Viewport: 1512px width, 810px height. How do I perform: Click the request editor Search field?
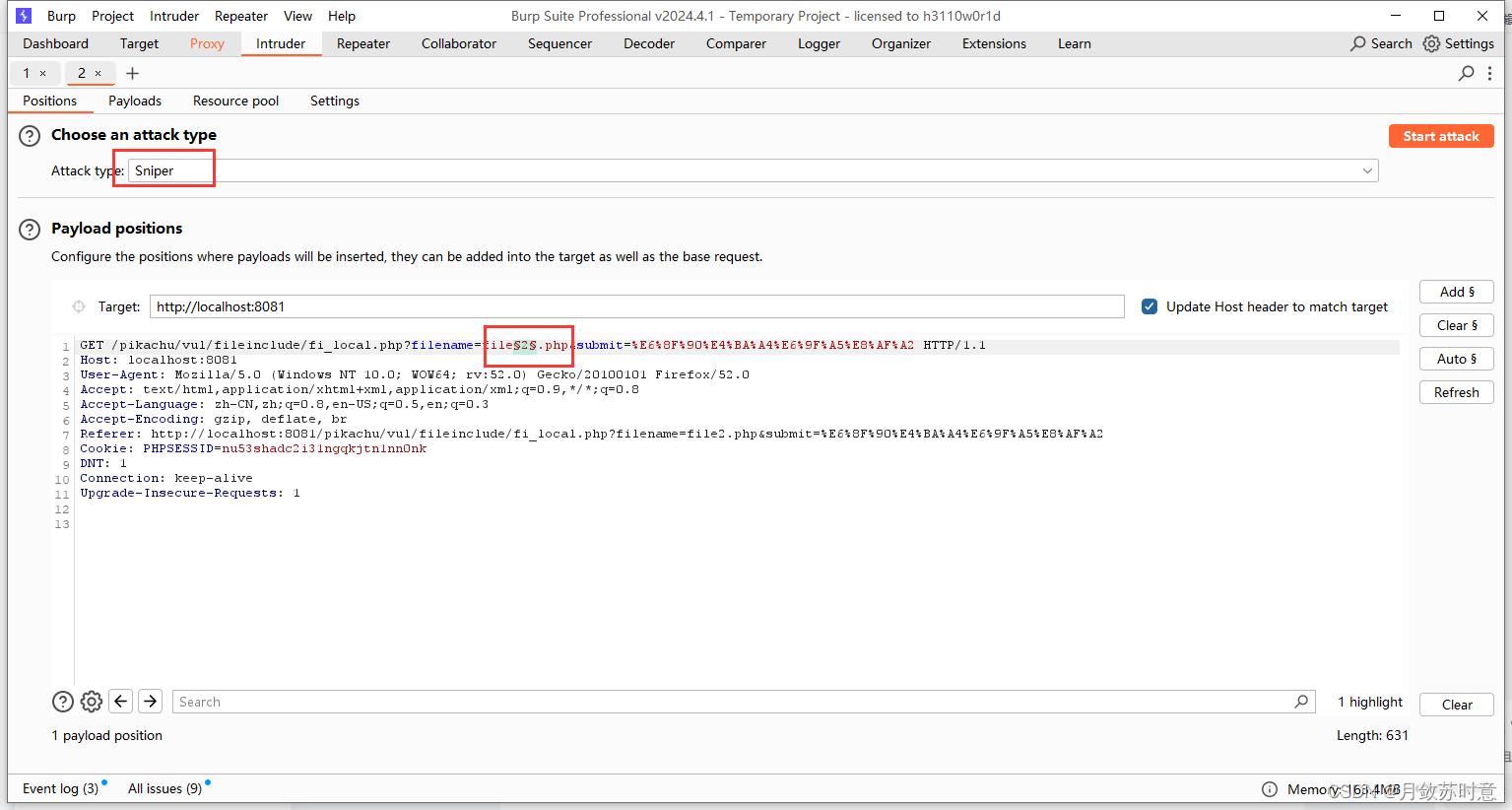click(744, 702)
